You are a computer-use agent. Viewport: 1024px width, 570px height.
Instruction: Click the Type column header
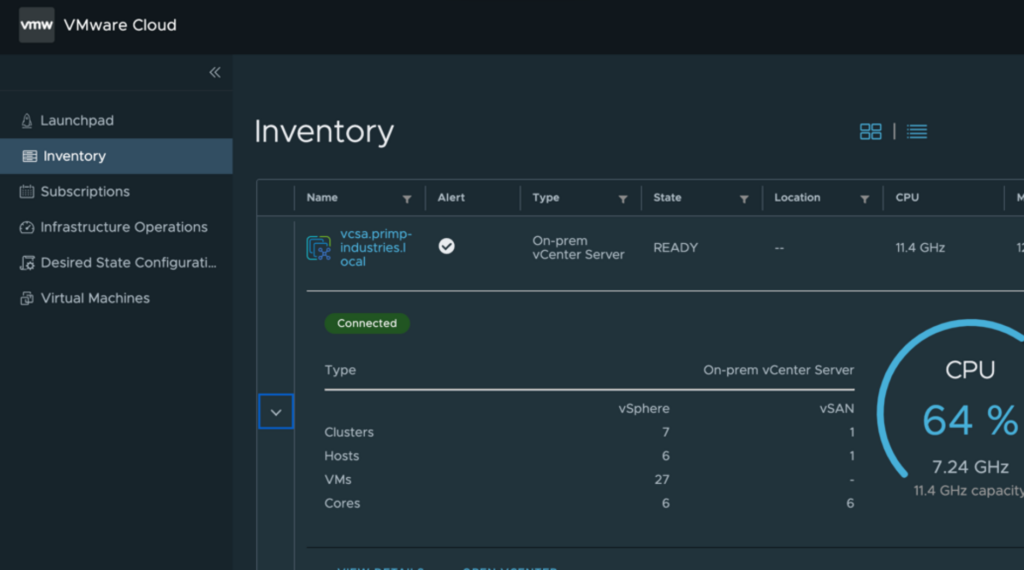[546, 198]
